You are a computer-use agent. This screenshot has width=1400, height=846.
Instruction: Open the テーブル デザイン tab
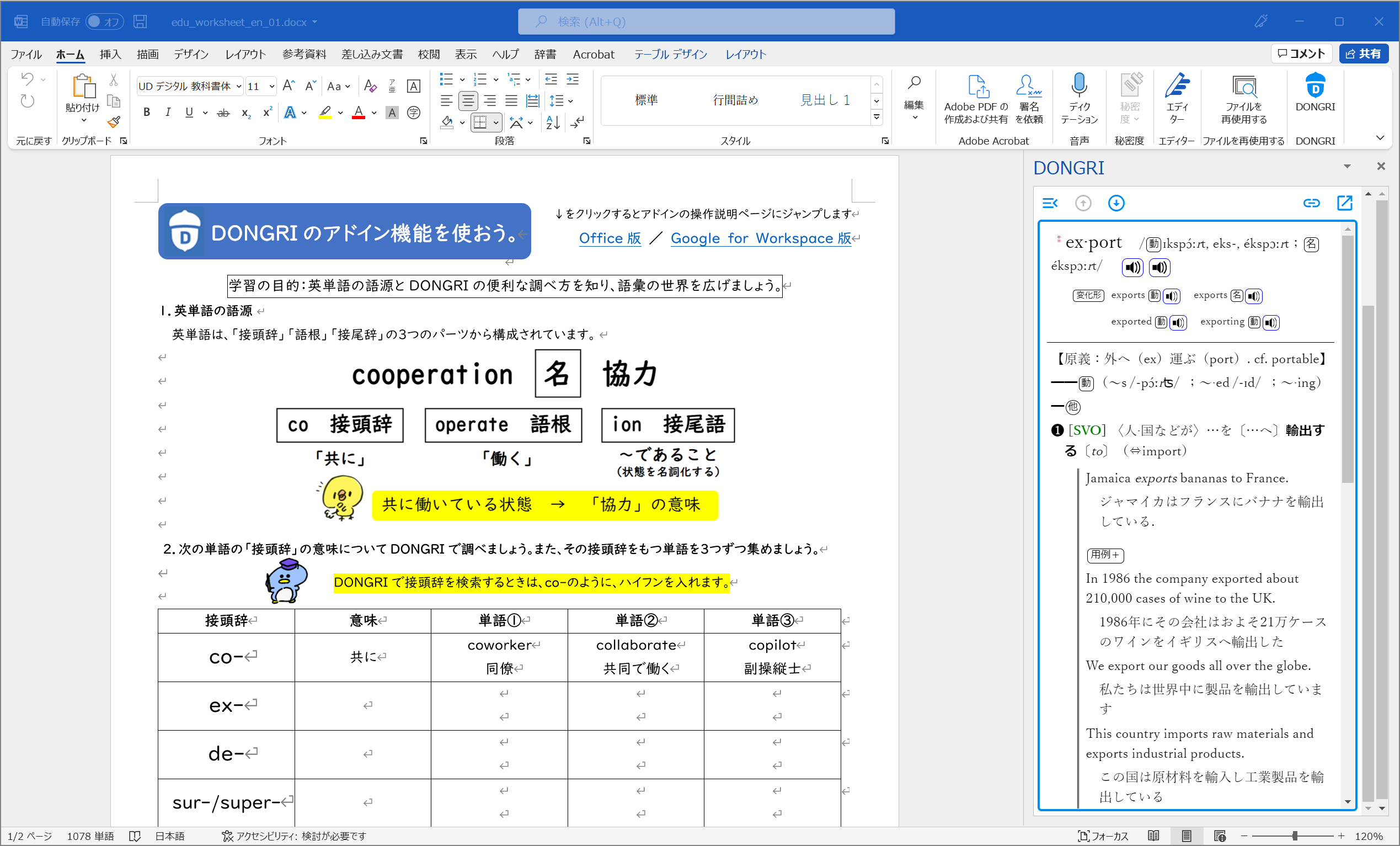[x=670, y=54]
